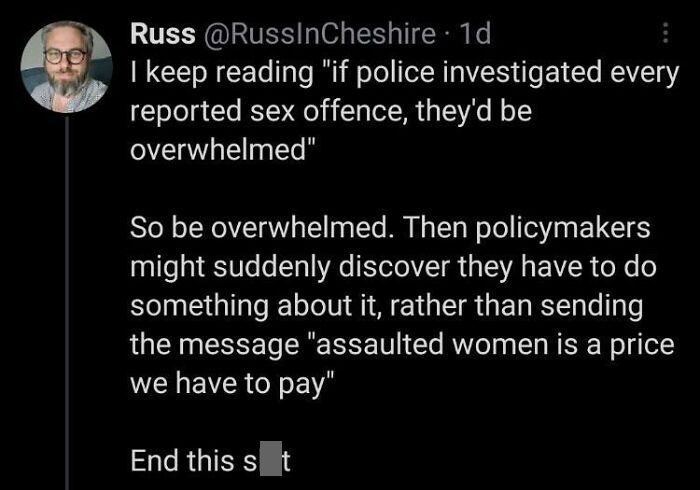The width and height of the screenshot is (700, 490).
Task: Click the 1d timestamp of the tweet
Action: coord(475,34)
